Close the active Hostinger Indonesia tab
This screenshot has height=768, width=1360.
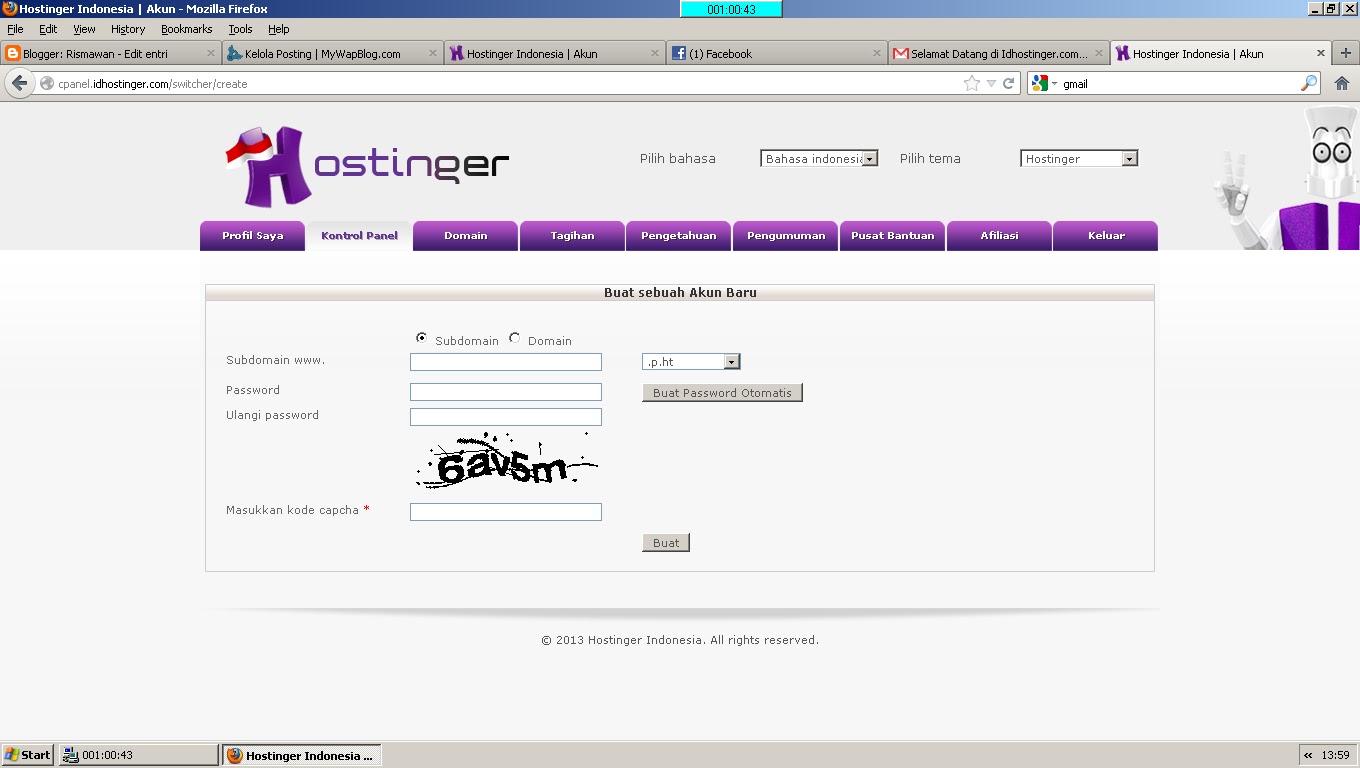1320,53
